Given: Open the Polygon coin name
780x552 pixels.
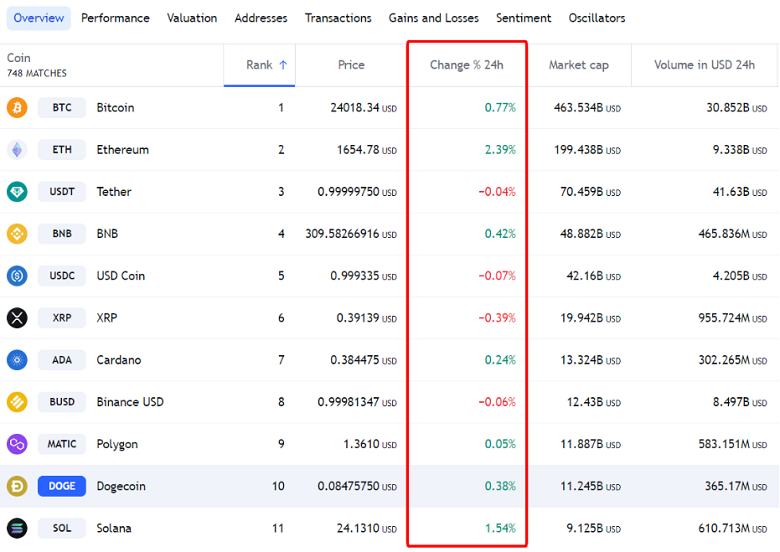Looking at the screenshot, I should pos(117,444).
